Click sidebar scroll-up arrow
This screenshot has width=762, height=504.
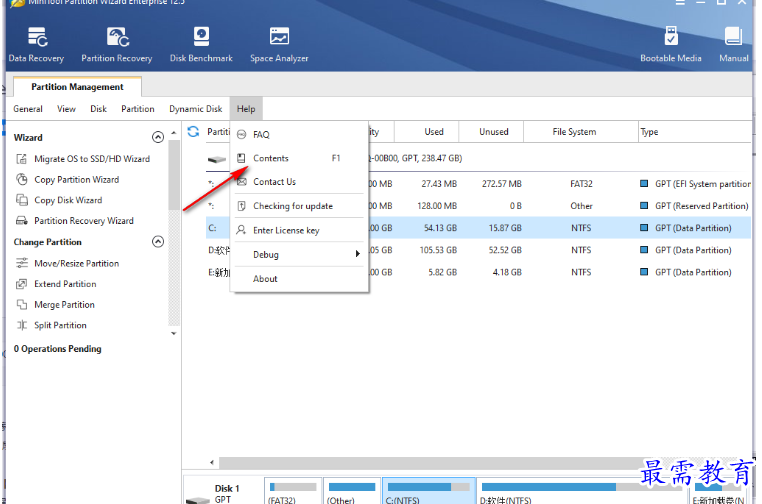tap(173, 133)
